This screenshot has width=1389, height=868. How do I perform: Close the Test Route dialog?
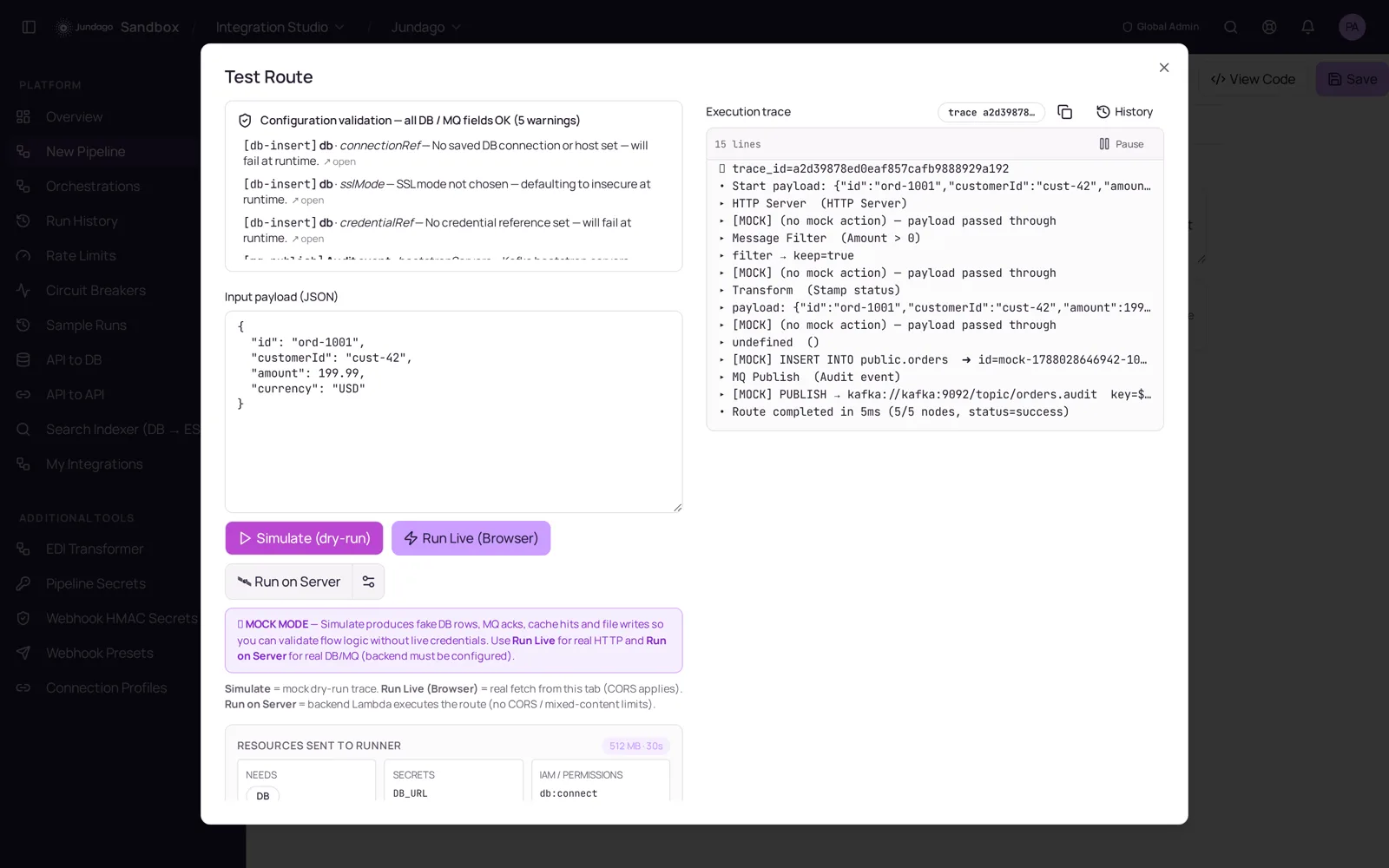coord(1164,68)
